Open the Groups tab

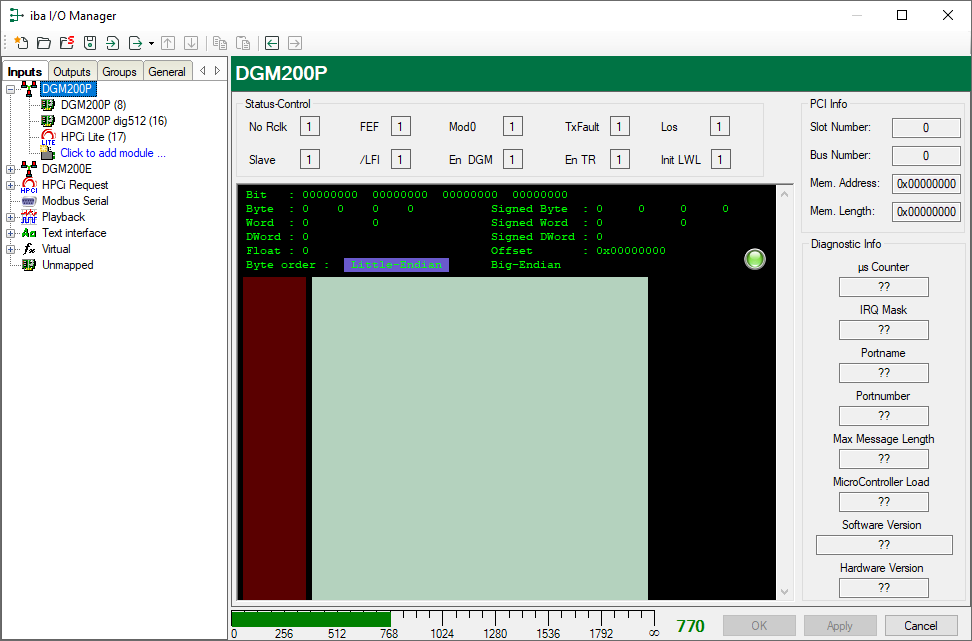120,71
